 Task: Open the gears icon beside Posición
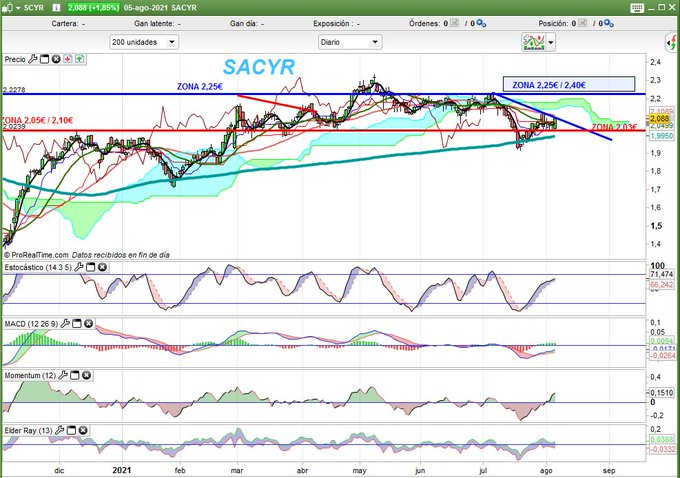pyautogui.click(x=608, y=23)
